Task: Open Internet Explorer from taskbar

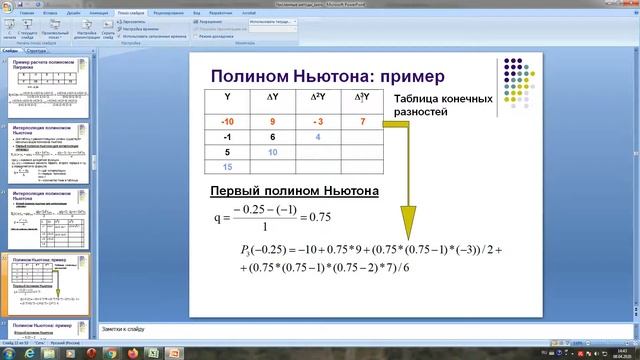Action: [x=29, y=353]
